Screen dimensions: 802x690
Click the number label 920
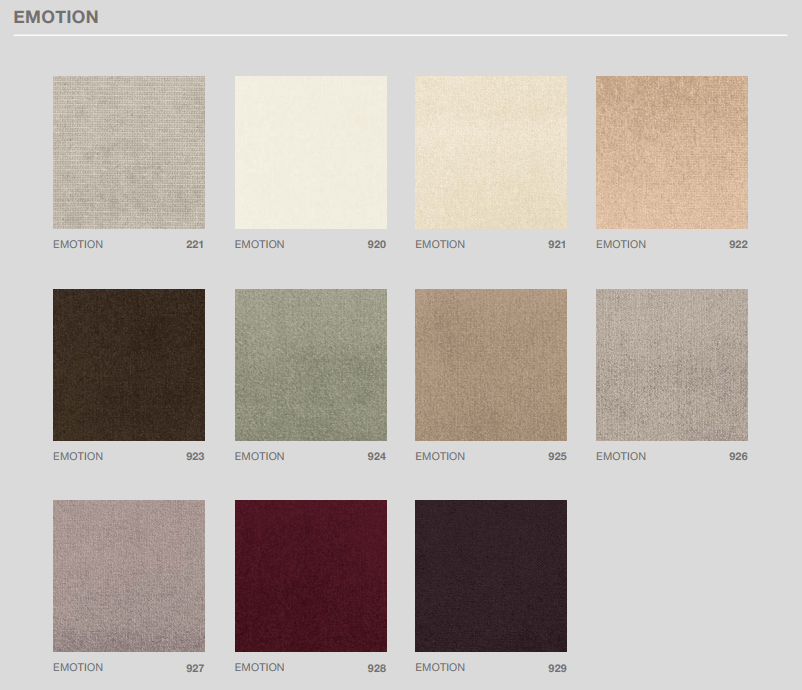click(376, 244)
